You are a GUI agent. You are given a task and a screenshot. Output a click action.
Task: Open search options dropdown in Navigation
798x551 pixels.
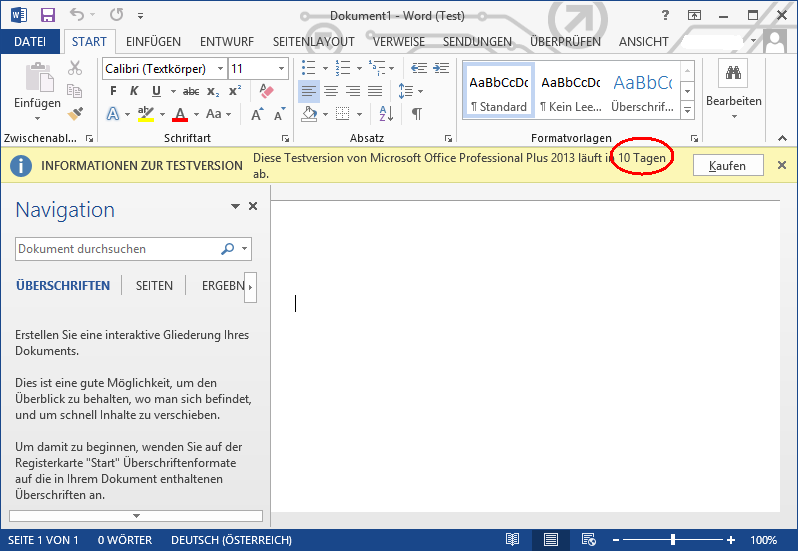244,249
